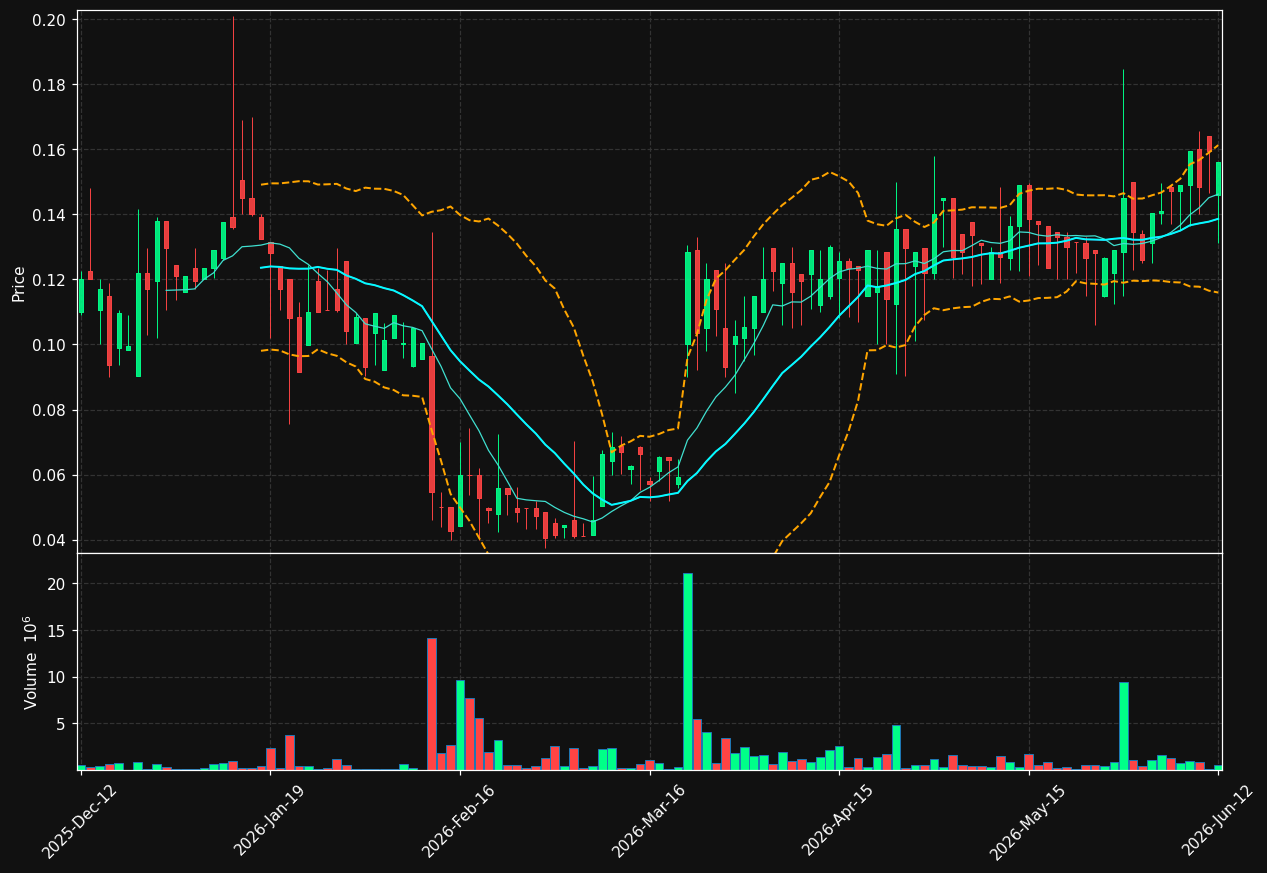1267x873 pixels.
Task: Click the 2026-Jan-19 date label
Action: pyautogui.click(x=269, y=820)
